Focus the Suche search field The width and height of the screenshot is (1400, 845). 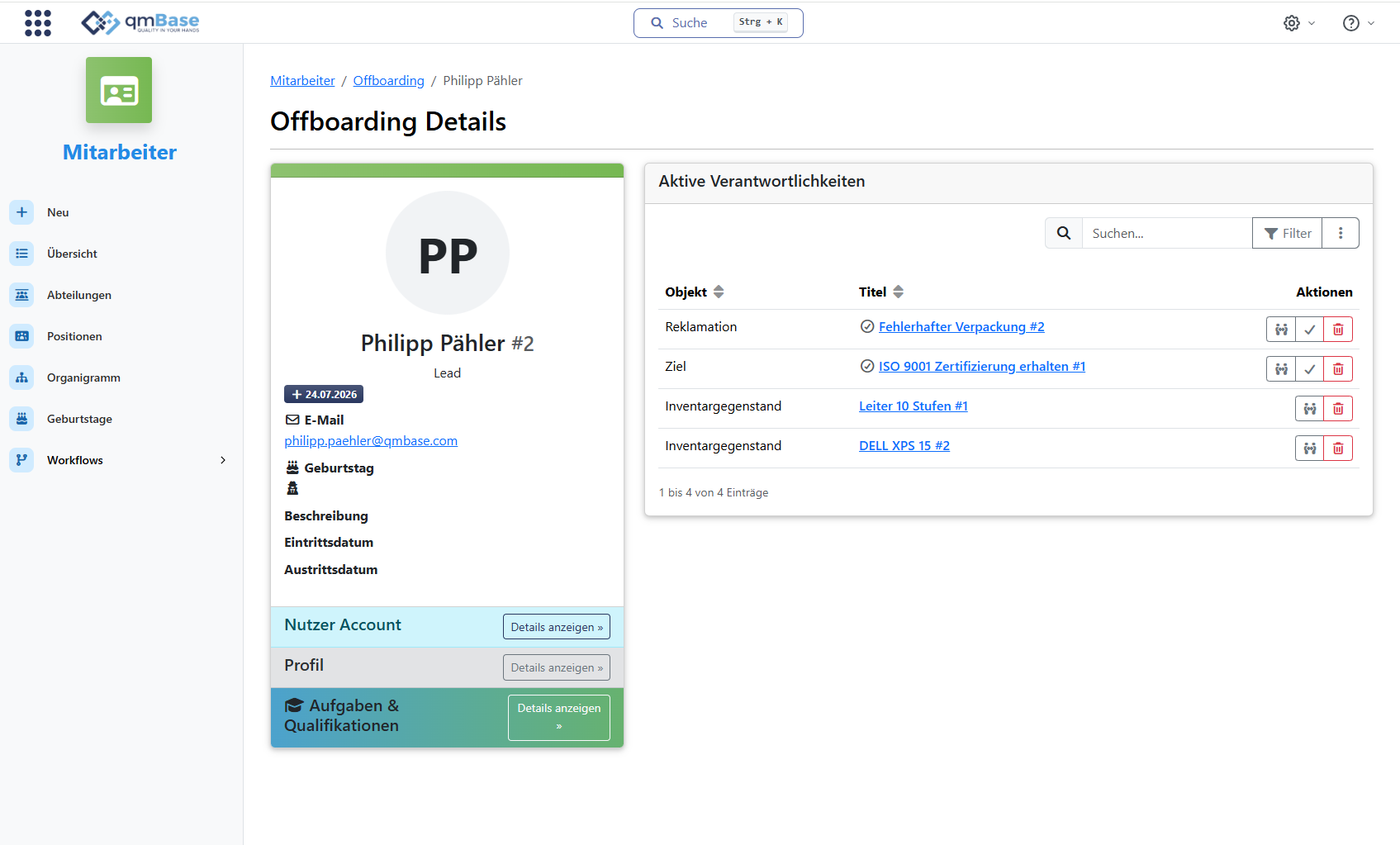coord(718,23)
